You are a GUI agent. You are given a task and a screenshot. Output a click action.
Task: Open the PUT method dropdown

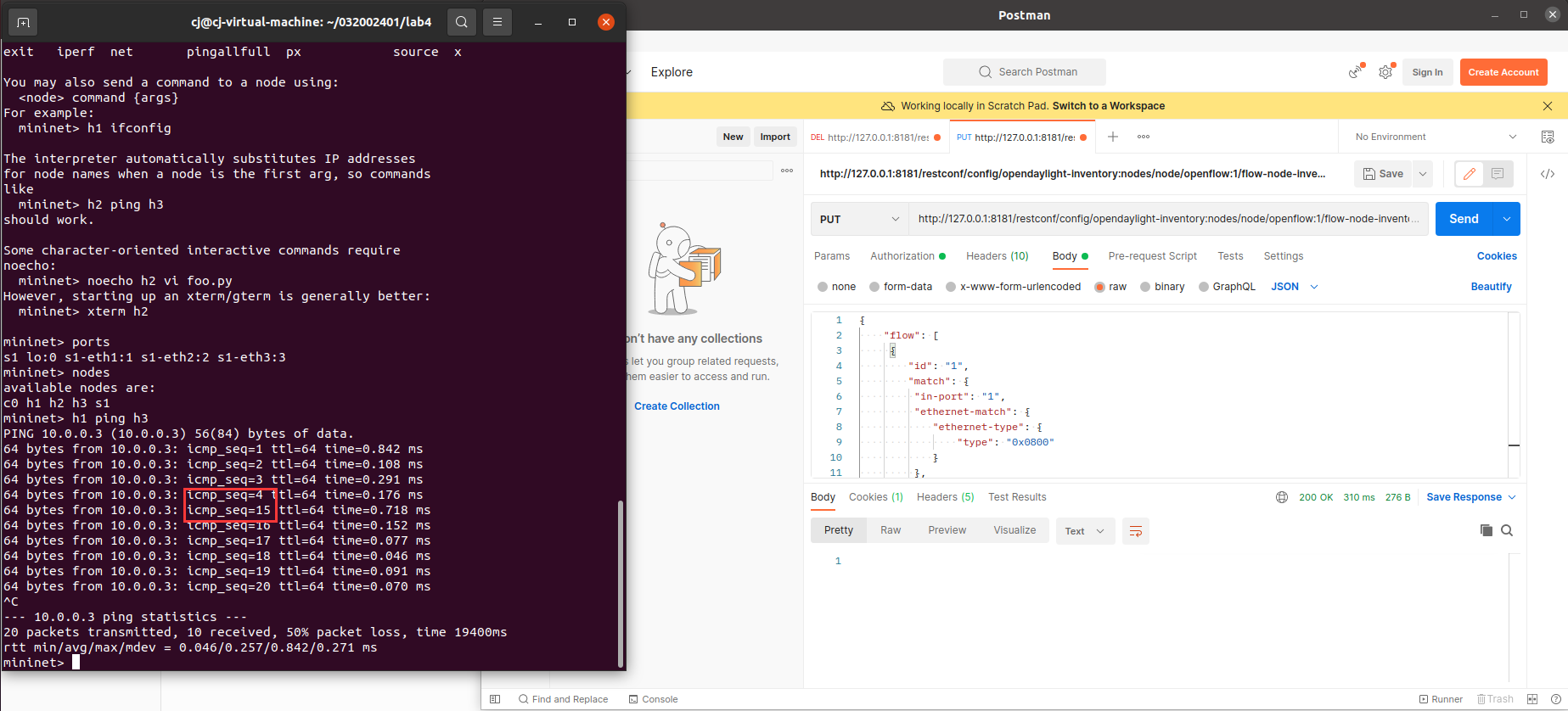point(859,219)
